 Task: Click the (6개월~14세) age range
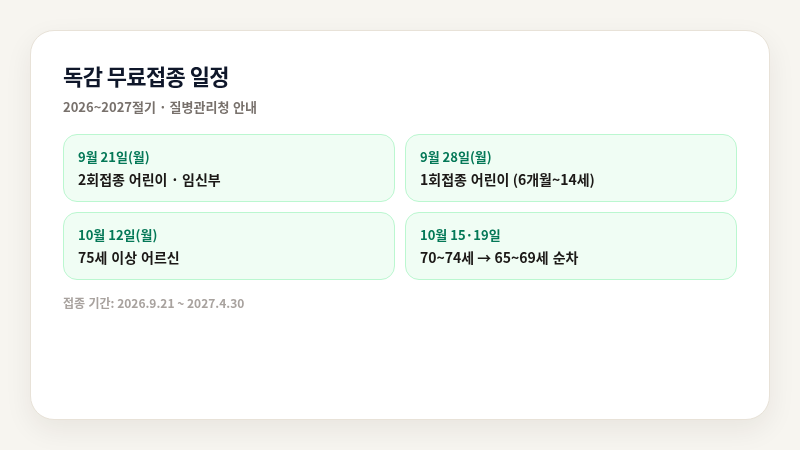[x=554, y=180]
